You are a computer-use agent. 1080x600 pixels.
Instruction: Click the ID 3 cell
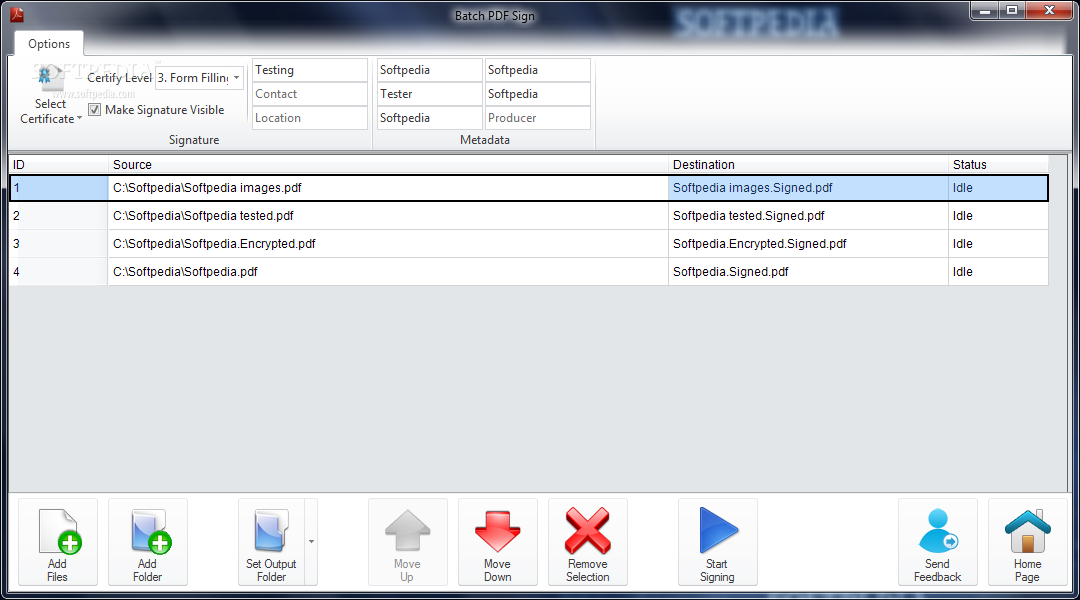point(59,244)
